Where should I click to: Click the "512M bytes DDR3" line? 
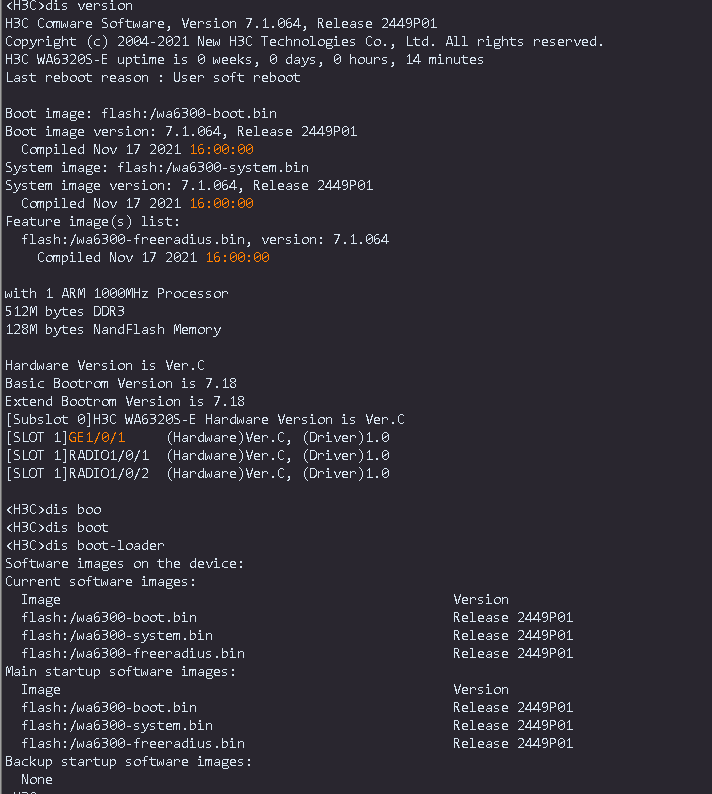65,312
